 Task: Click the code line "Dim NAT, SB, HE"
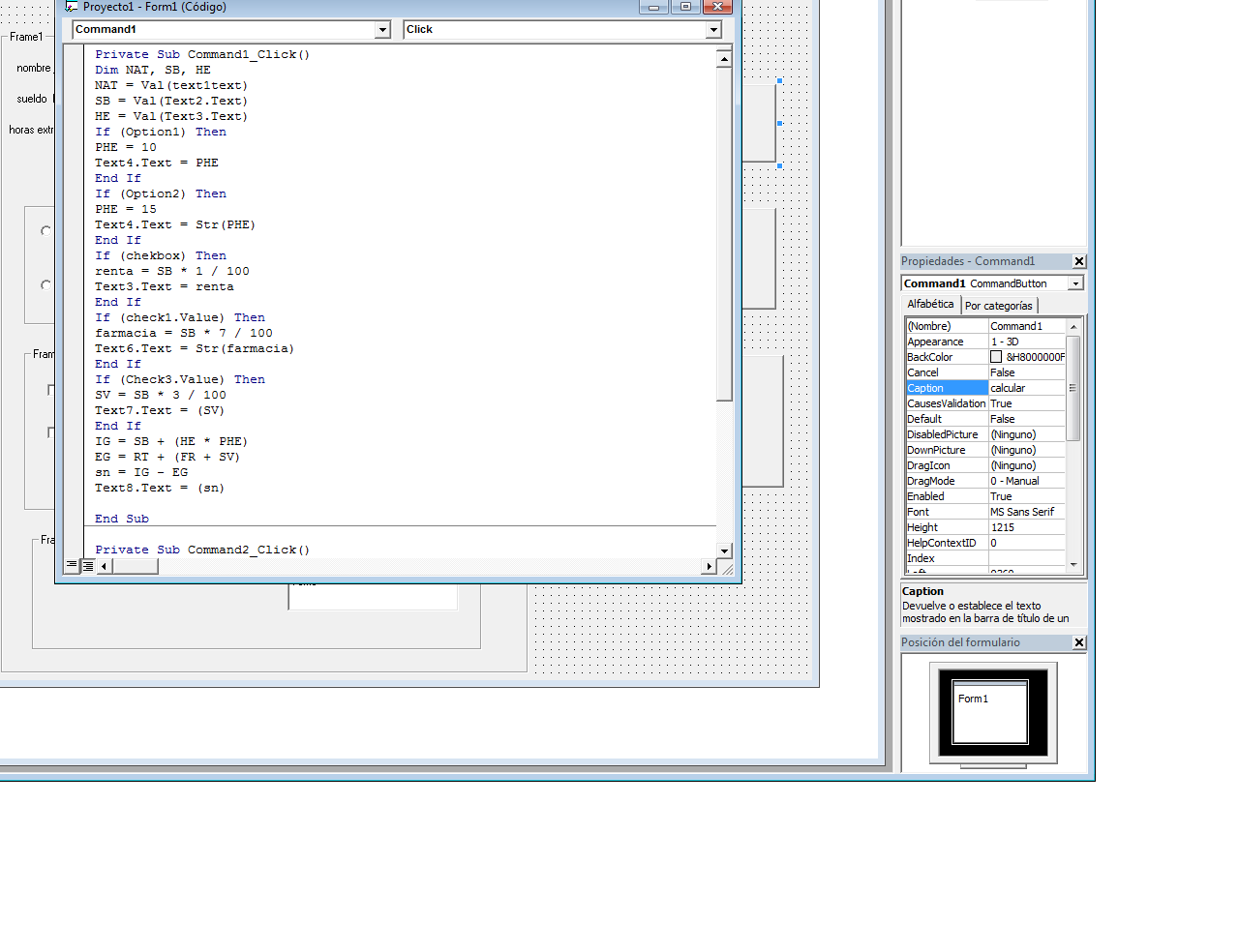153,70
